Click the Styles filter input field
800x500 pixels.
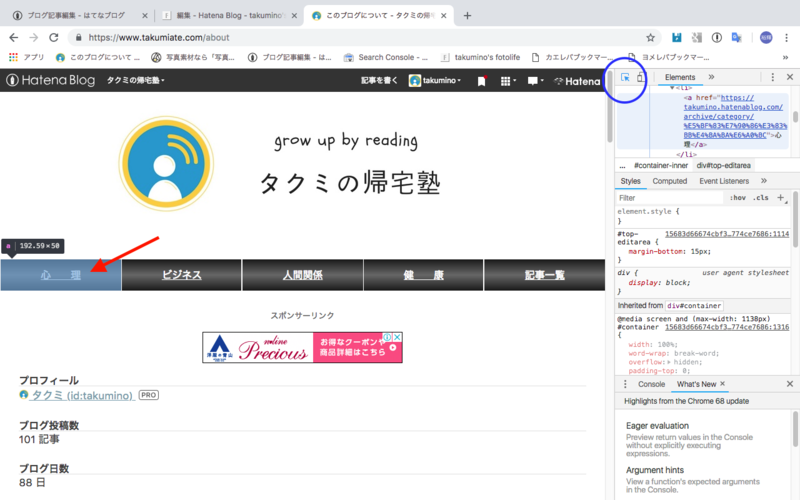pyautogui.click(x=670, y=198)
